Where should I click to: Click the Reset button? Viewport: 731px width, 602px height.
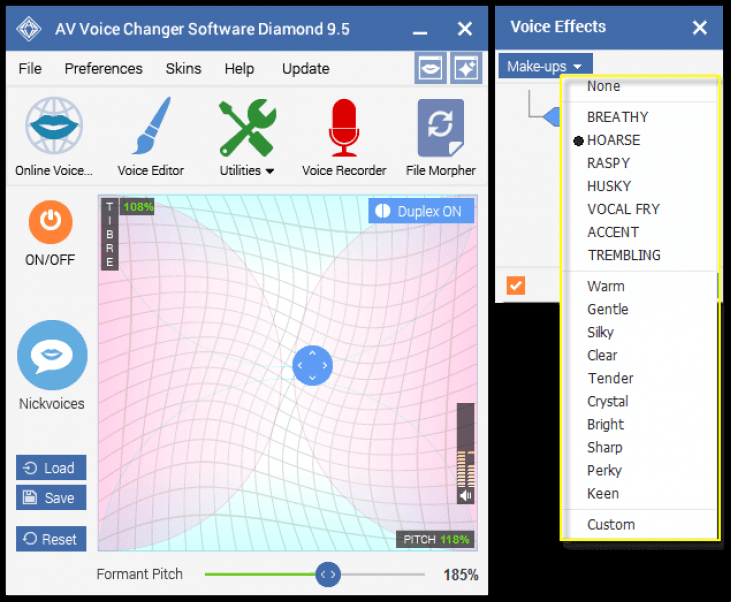[51, 539]
